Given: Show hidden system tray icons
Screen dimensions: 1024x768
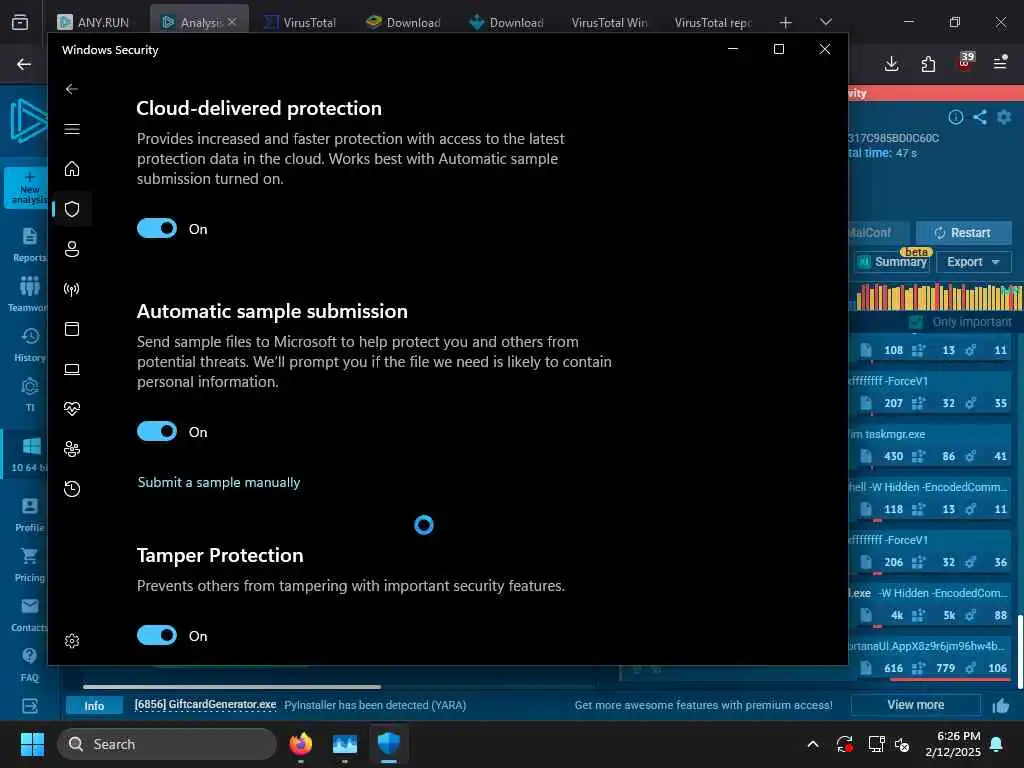Looking at the screenshot, I should [813, 744].
